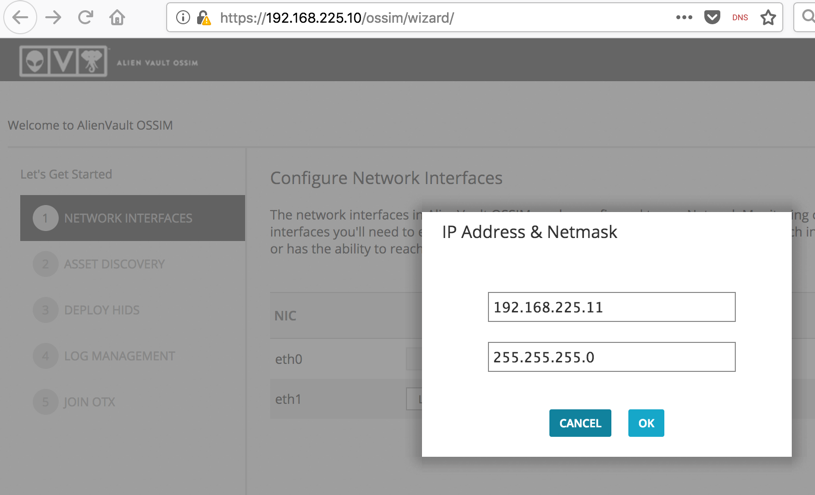Bookmark this page with star icon
The height and width of the screenshot is (495, 815).
coord(768,17)
